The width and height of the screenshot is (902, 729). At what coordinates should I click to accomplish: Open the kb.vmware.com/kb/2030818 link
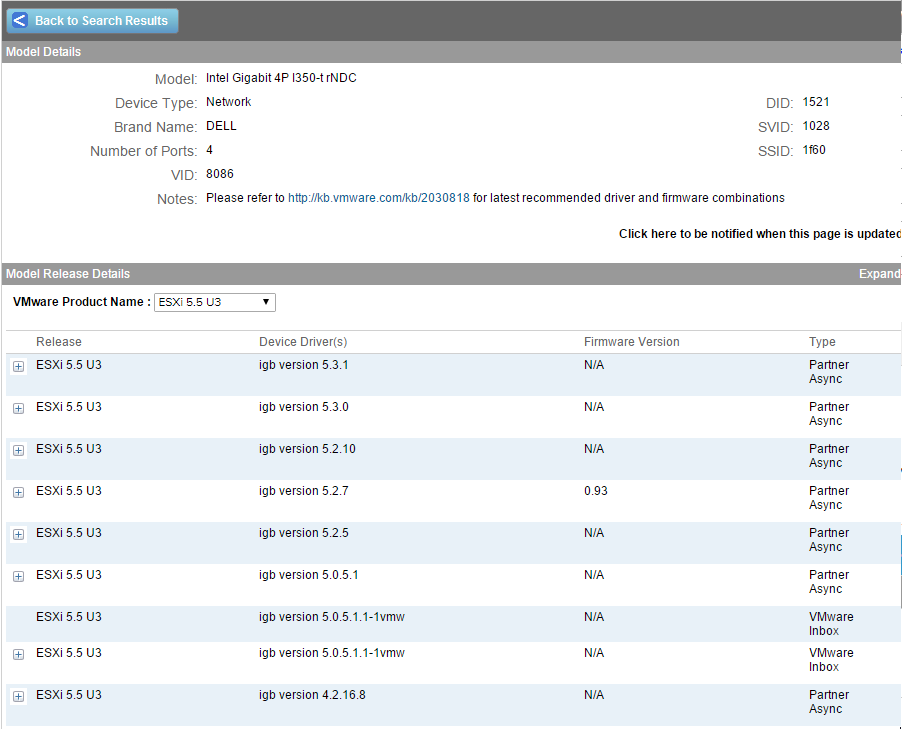378,197
